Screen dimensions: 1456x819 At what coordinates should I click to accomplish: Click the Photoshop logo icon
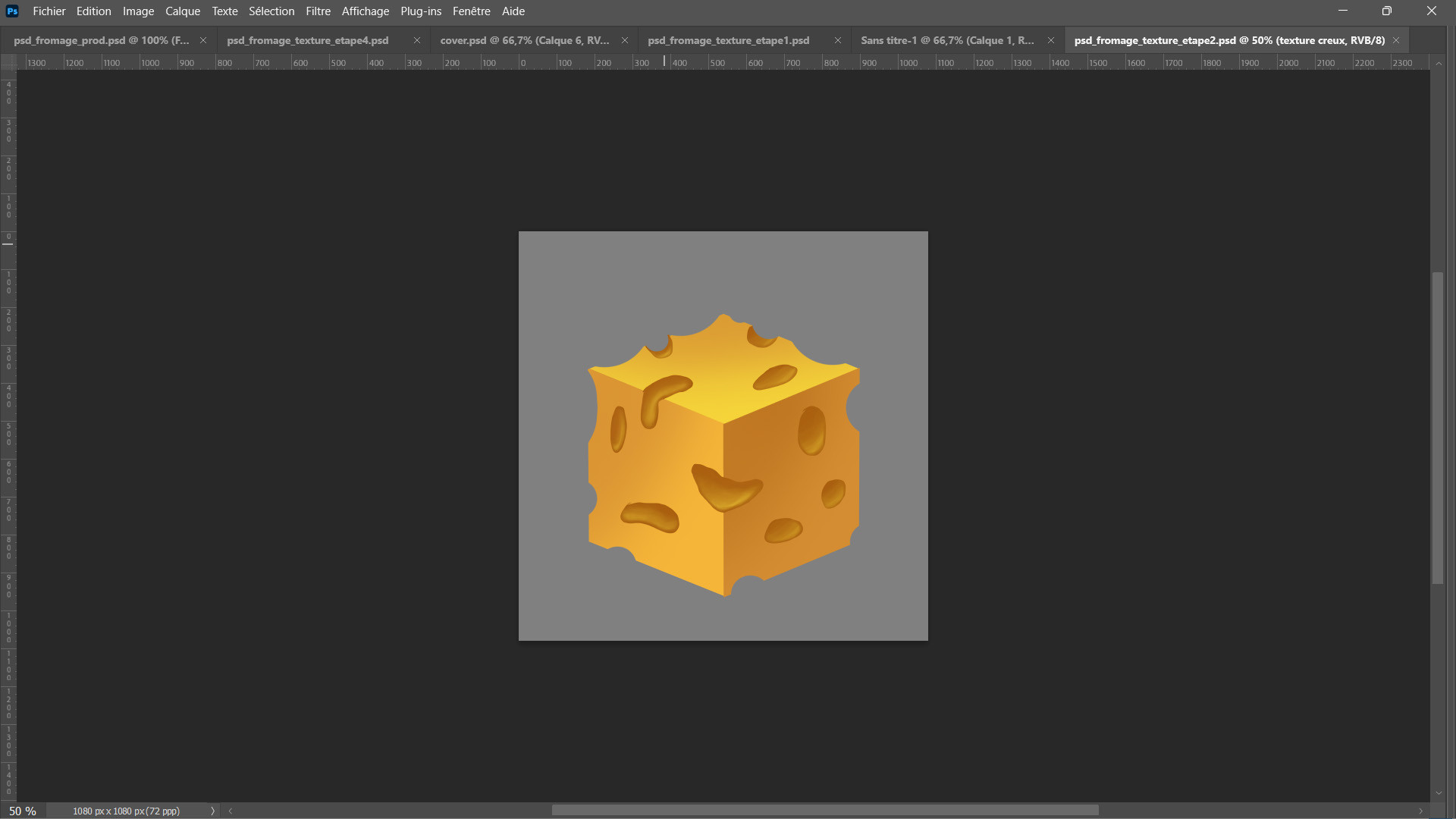coord(12,11)
